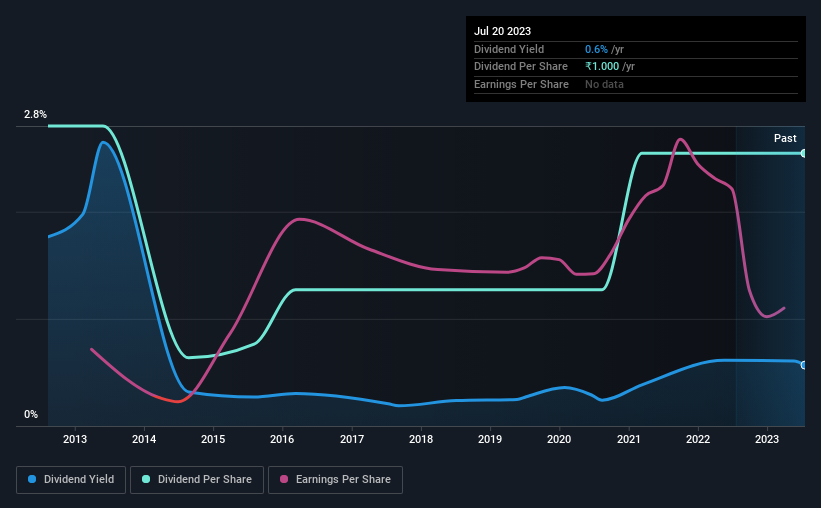Click the ₹1.000 dividend per share value
Image resolution: width=821 pixels, height=508 pixels.
602,67
